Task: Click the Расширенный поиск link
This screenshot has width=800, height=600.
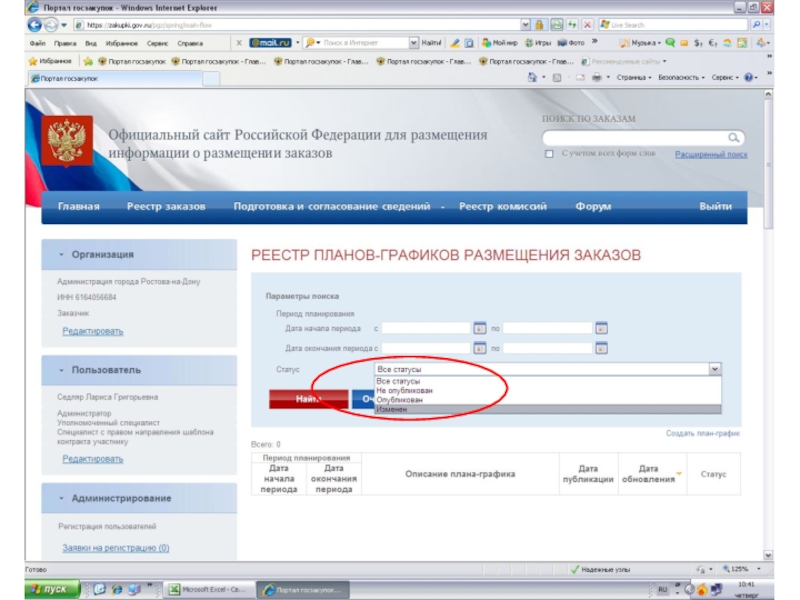Action: [710, 155]
